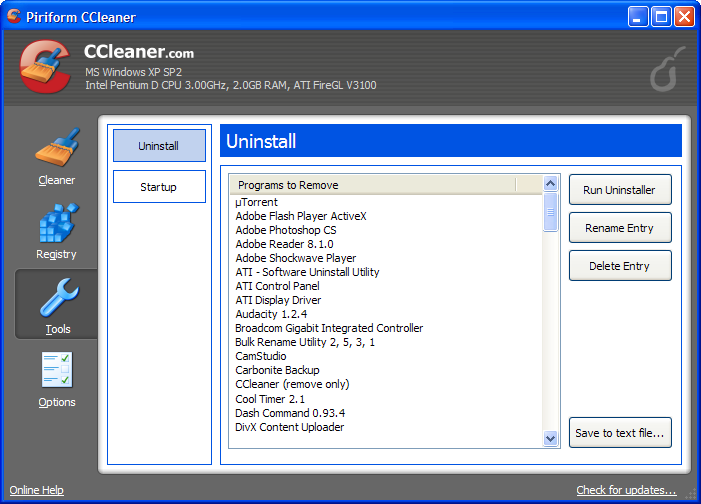Select Carbonite Backup entry
This screenshot has width=701, height=504.
(x=277, y=370)
